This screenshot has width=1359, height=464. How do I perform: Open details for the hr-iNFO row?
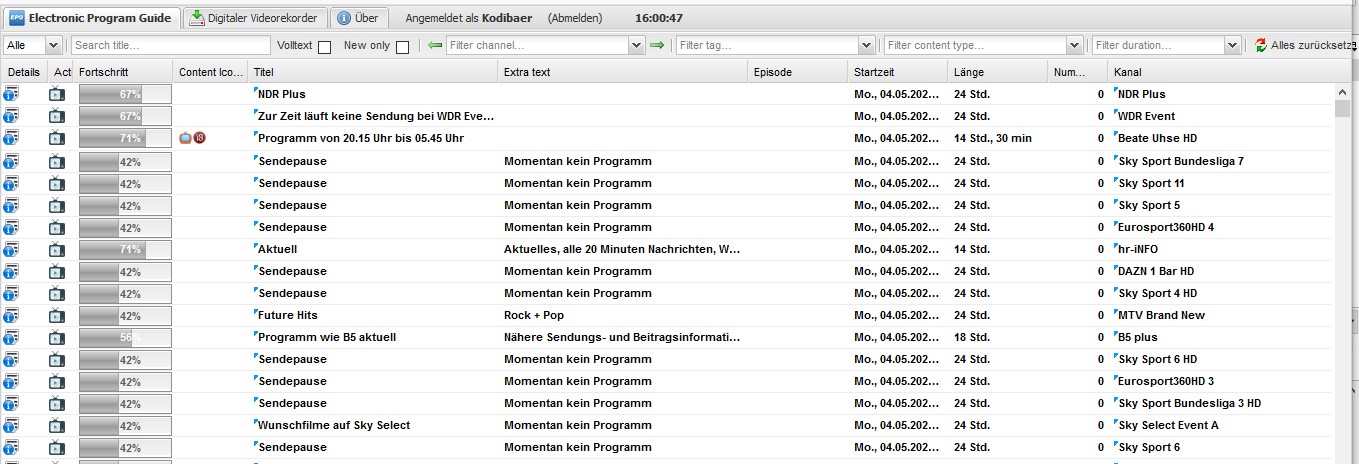tap(11, 248)
